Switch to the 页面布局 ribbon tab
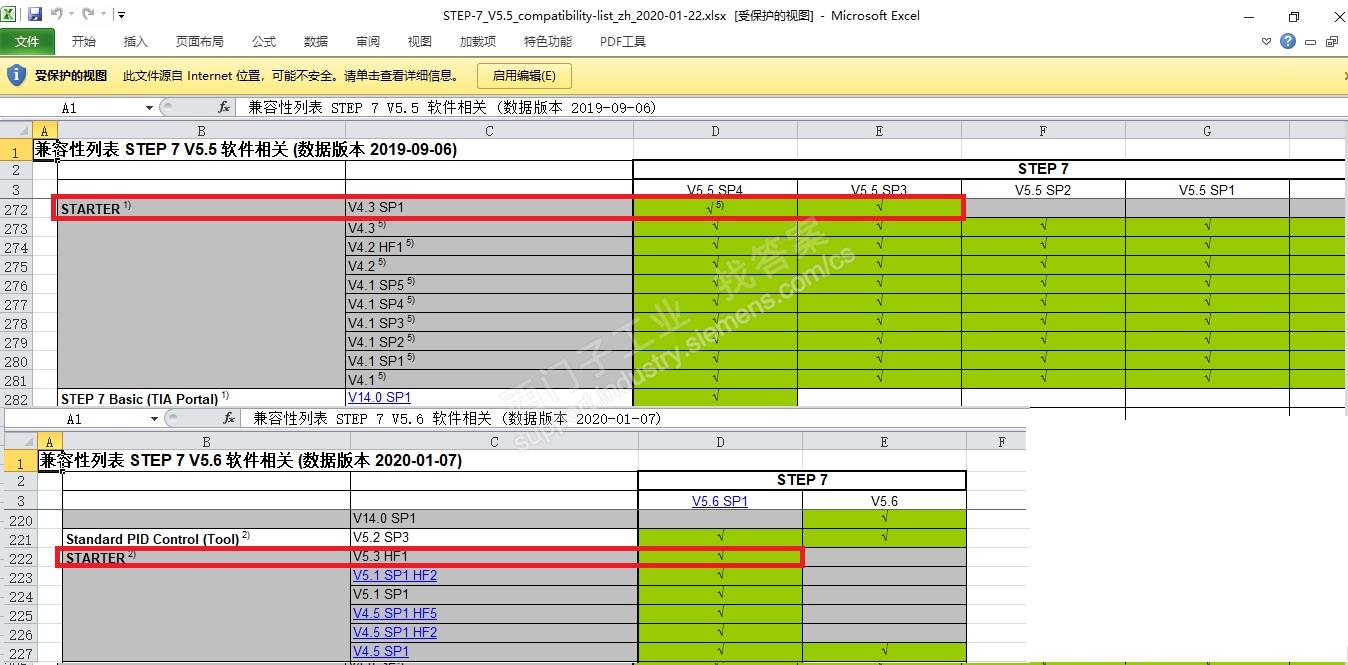The height and width of the screenshot is (665, 1348). click(x=200, y=41)
